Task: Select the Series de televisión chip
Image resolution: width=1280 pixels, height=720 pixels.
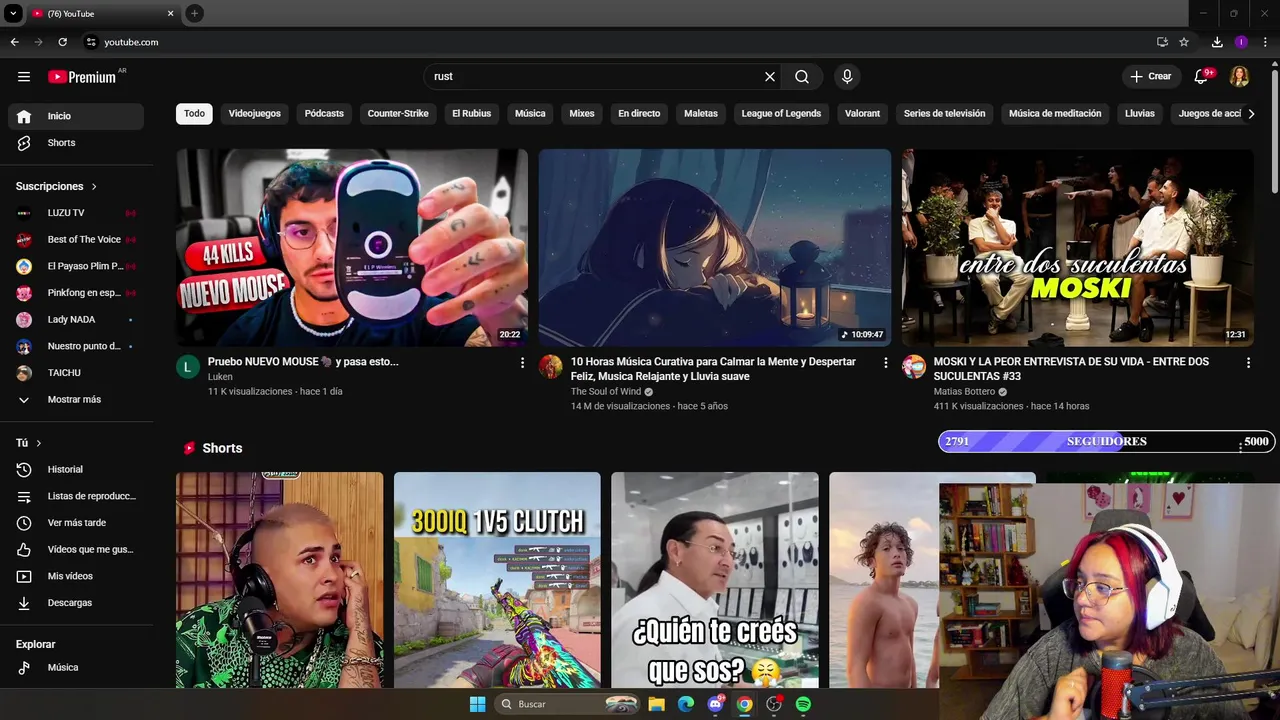Action: [x=944, y=114]
